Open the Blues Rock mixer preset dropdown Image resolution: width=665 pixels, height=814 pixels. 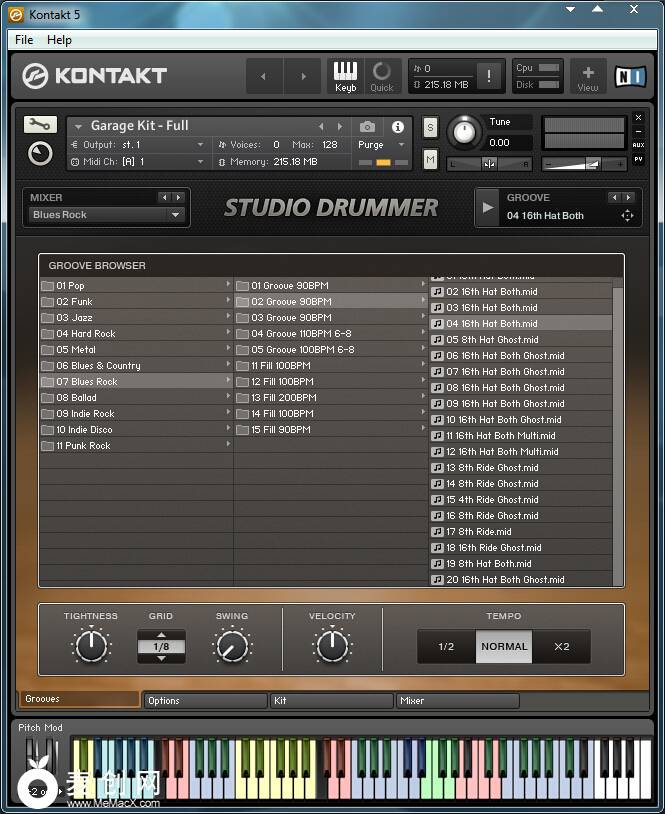pyautogui.click(x=176, y=215)
